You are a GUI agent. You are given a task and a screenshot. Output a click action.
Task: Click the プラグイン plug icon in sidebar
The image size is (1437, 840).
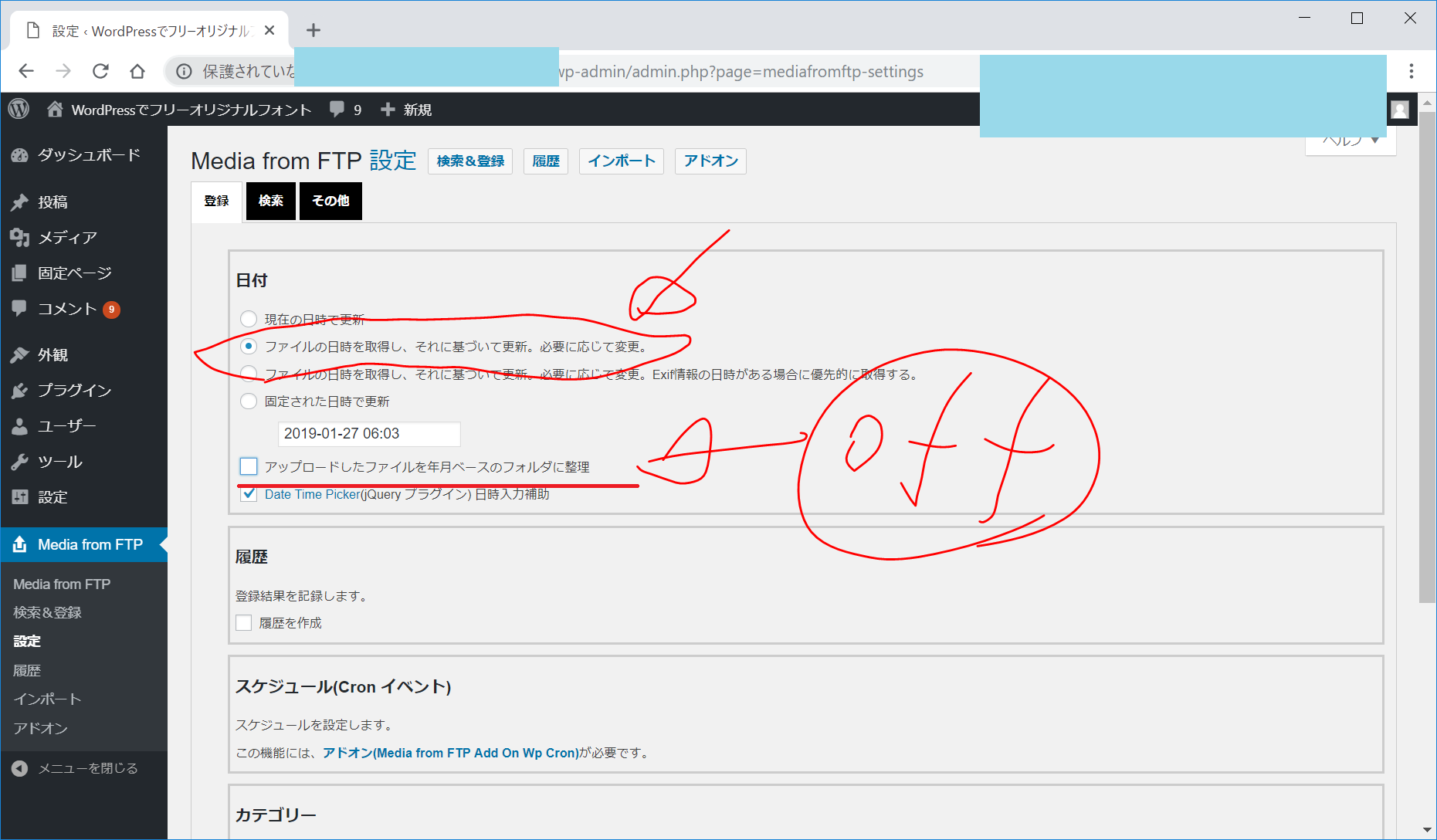click(20, 391)
